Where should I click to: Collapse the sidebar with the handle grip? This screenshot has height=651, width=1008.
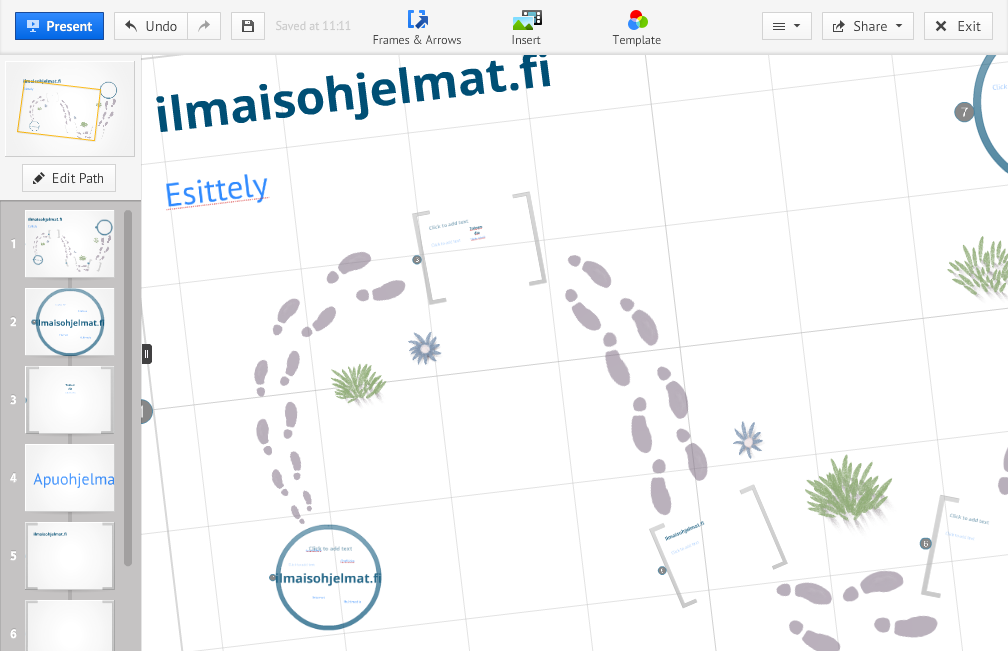(x=147, y=353)
